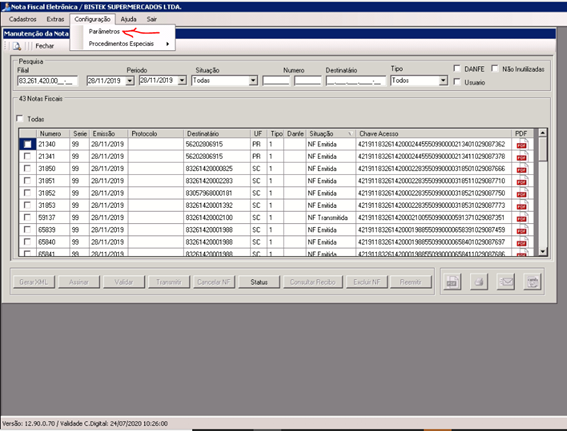Expand the Tipo combo box
The height and width of the screenshot is (431, 567).
coord(443,81)
